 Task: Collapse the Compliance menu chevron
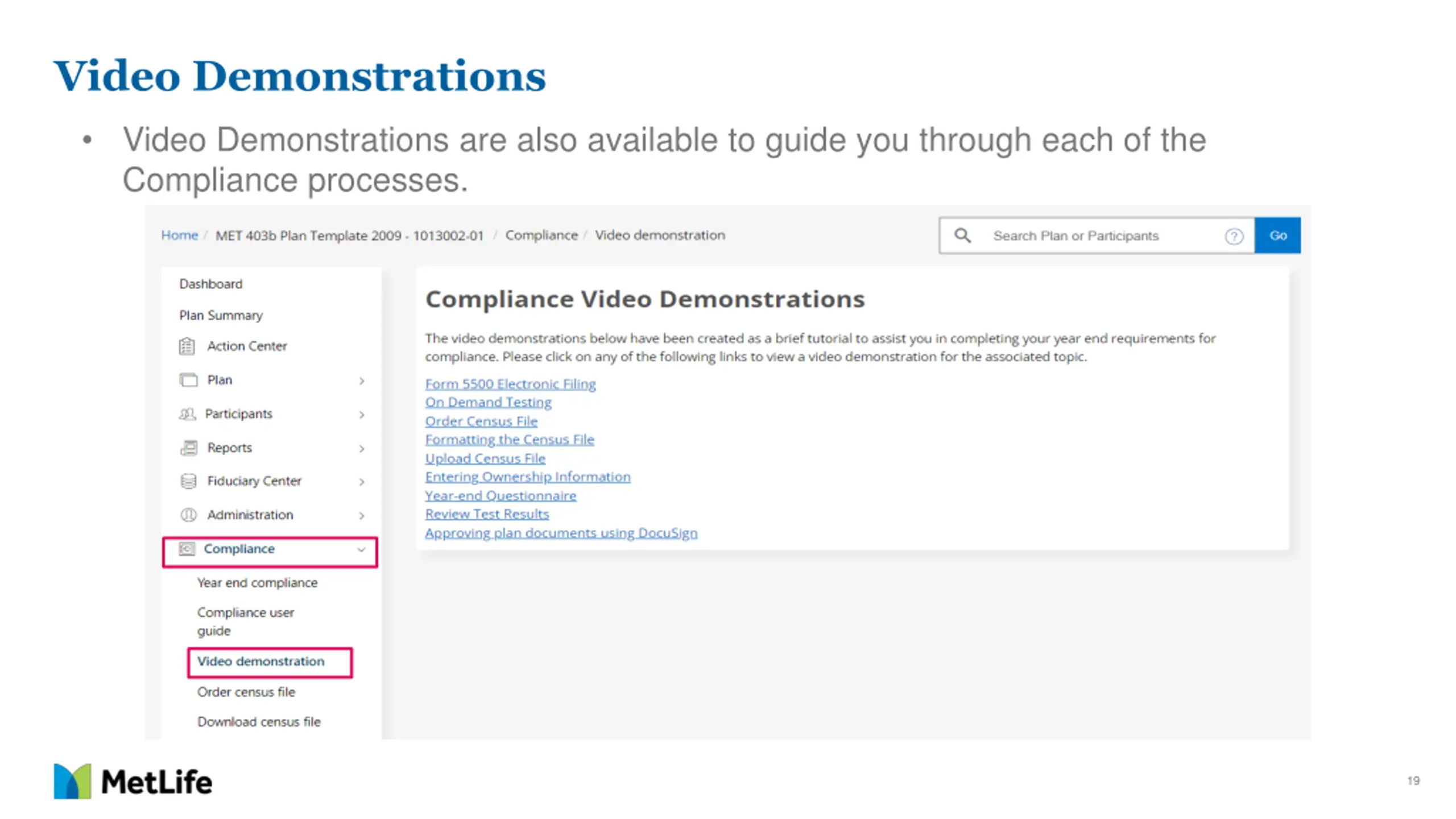361,549
